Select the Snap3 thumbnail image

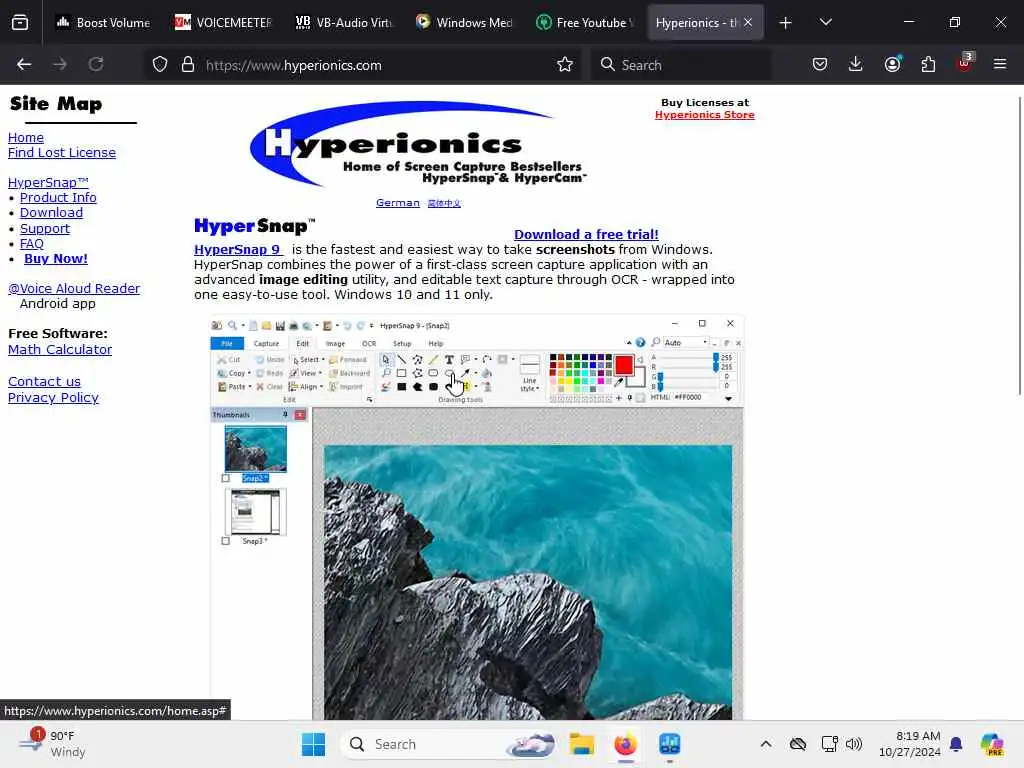pos(255,512)
